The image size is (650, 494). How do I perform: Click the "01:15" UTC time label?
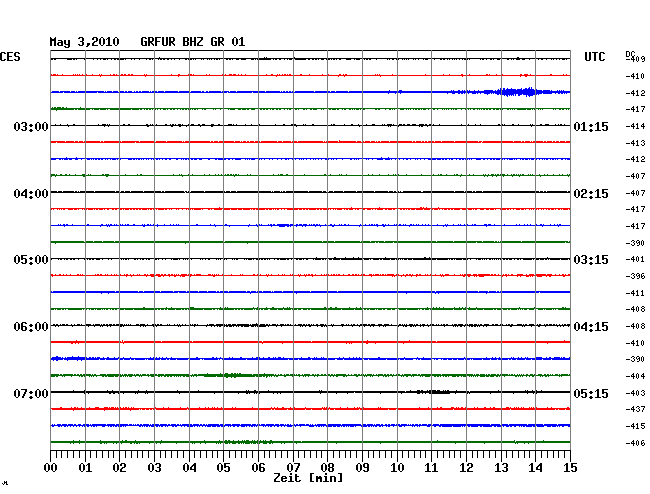591,126
